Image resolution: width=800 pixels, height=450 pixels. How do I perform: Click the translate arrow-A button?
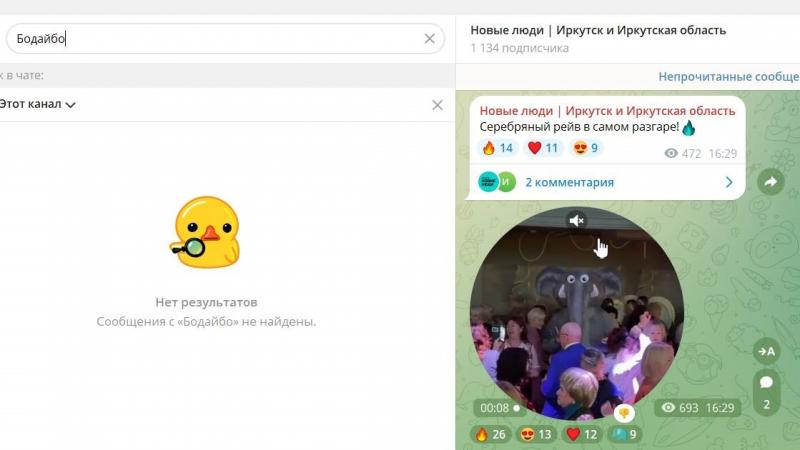click(766, 350)
